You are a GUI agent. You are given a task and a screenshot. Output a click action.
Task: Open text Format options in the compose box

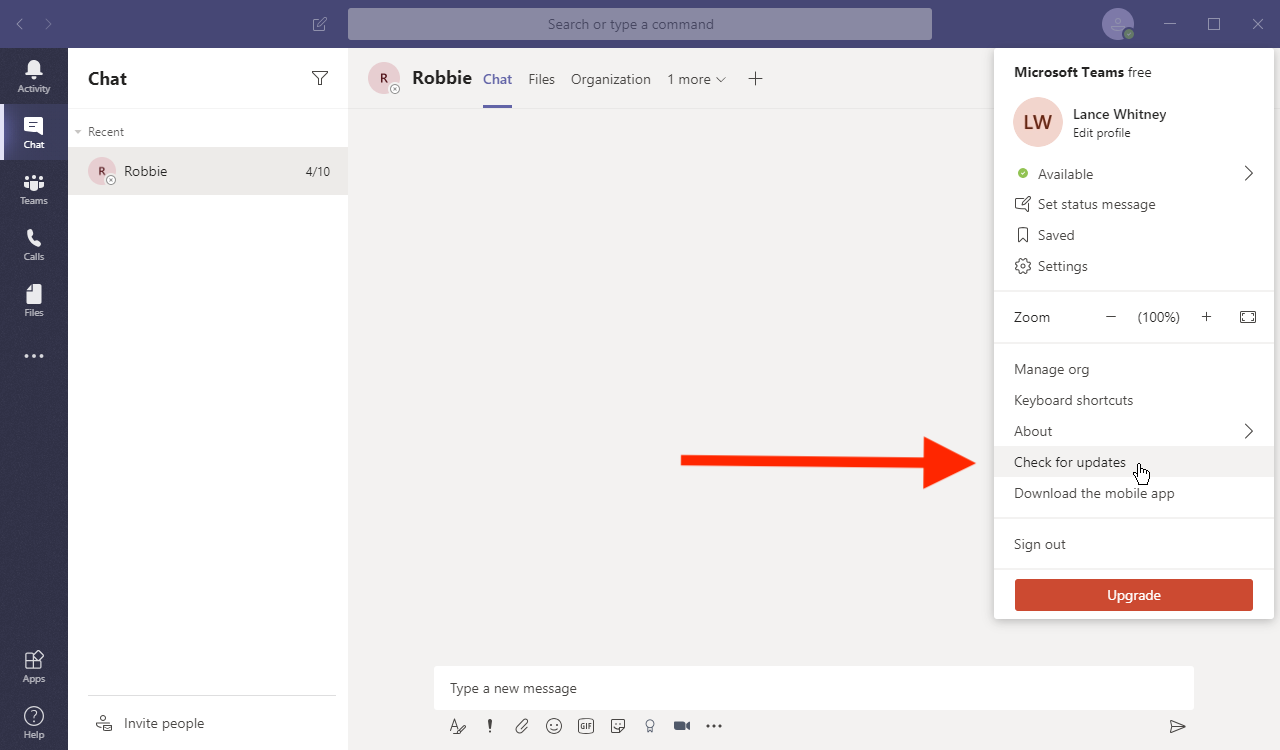click(x=458, y=726)
